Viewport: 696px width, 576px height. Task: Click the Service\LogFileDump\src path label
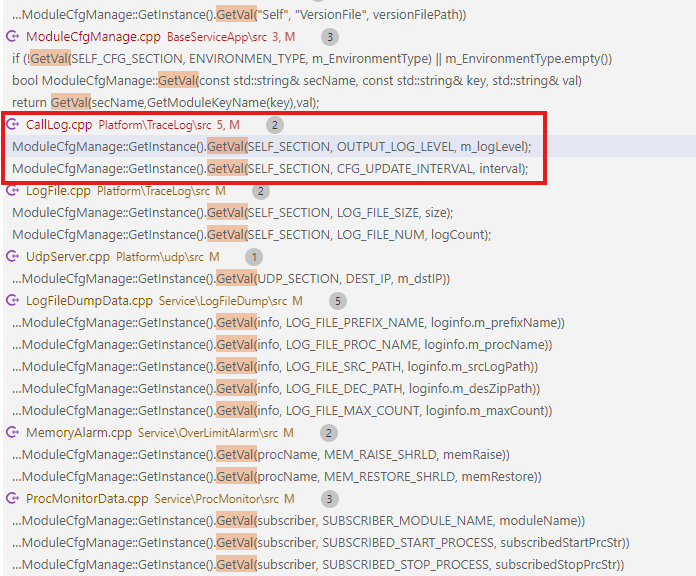click(x=223, y=301)
